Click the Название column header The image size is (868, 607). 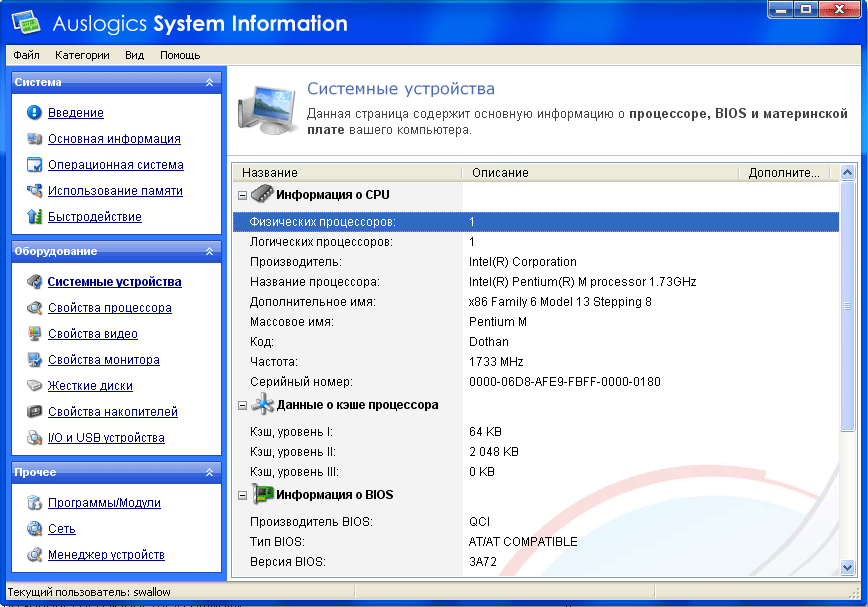point(348,173)
